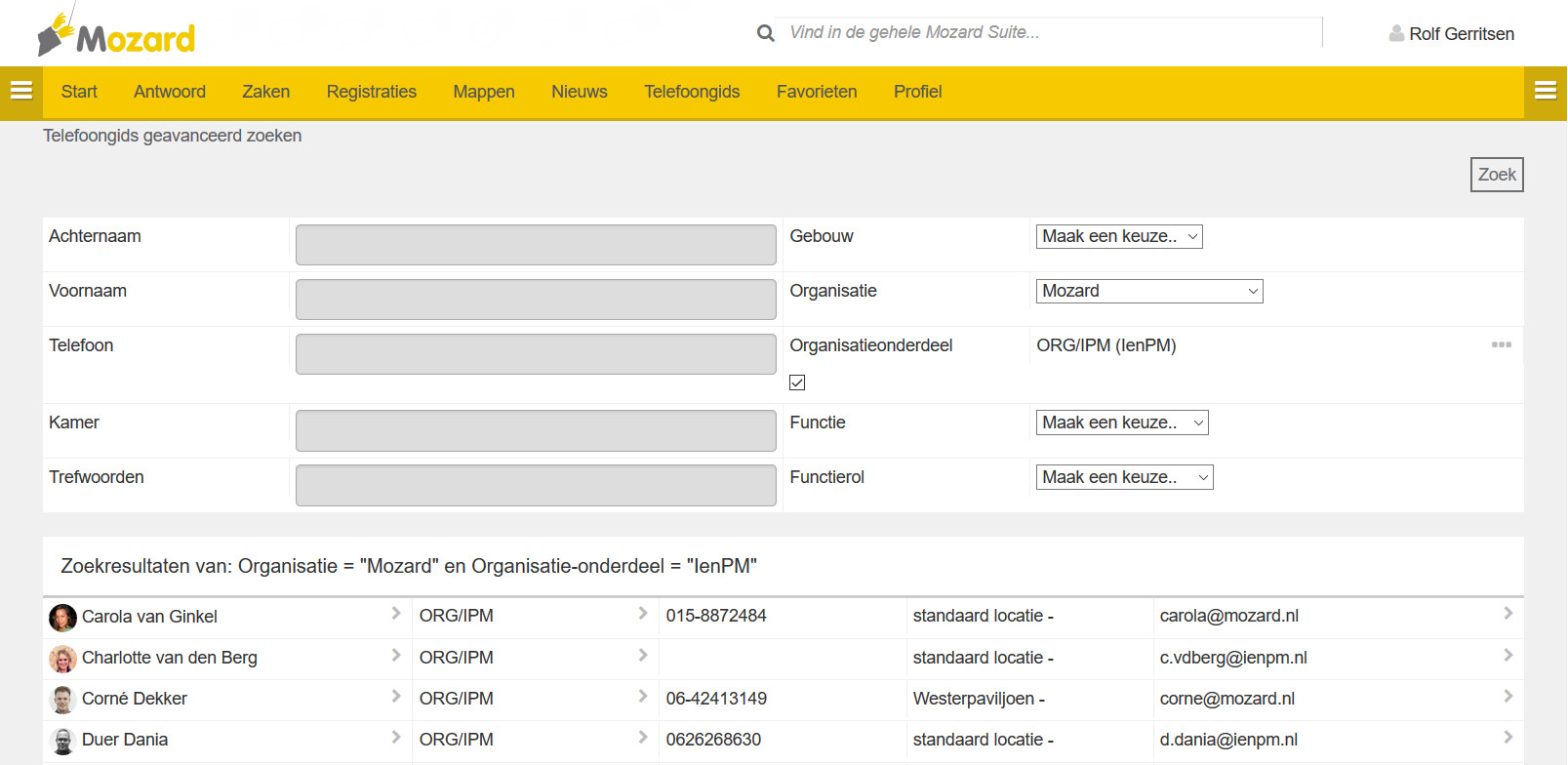
Task: Click email d.dania@ienpm.nl
Action: coord(1228,740)
